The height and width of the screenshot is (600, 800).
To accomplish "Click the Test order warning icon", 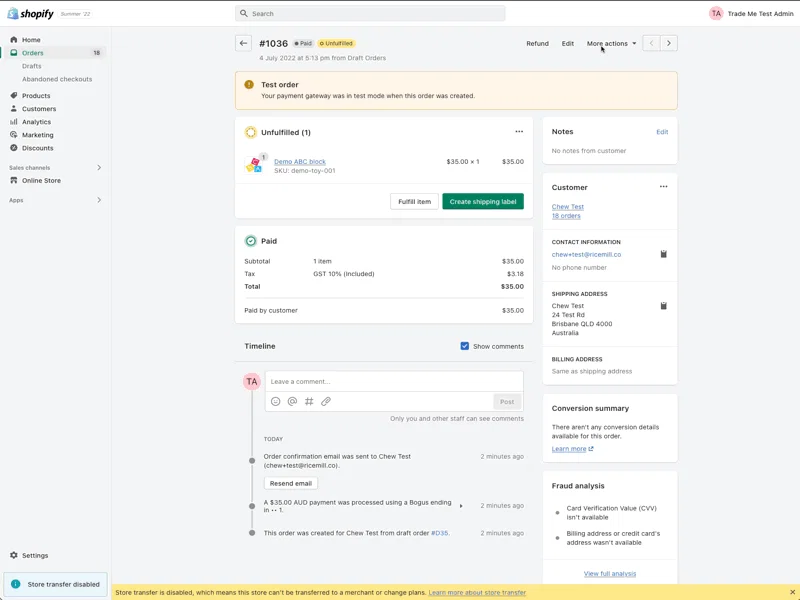I will click(249, 85).
